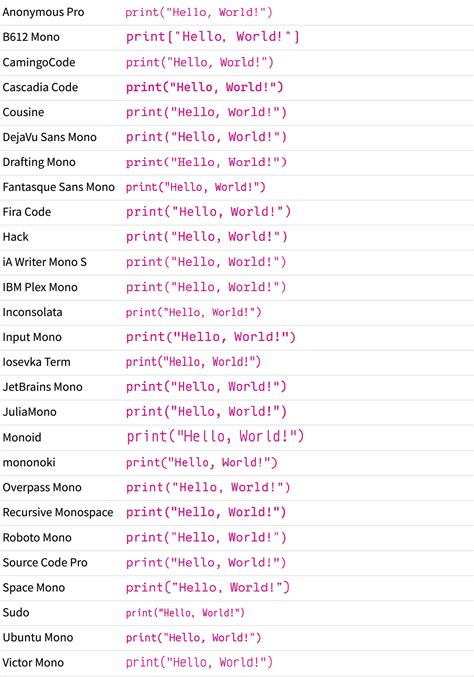The width and height of the screenshot is (474, 677).
Task: Select the "Monoid" font name
Action: click(22, 437)
